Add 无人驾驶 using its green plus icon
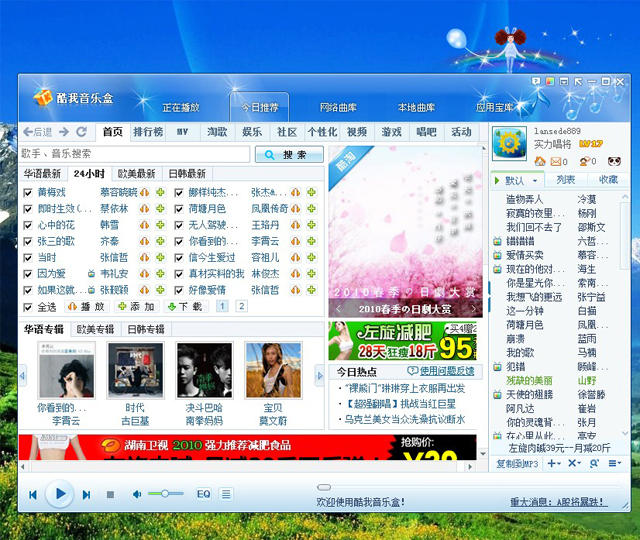Image resolution: width=640 pixels, height=540 pixels. pos(311,224)
